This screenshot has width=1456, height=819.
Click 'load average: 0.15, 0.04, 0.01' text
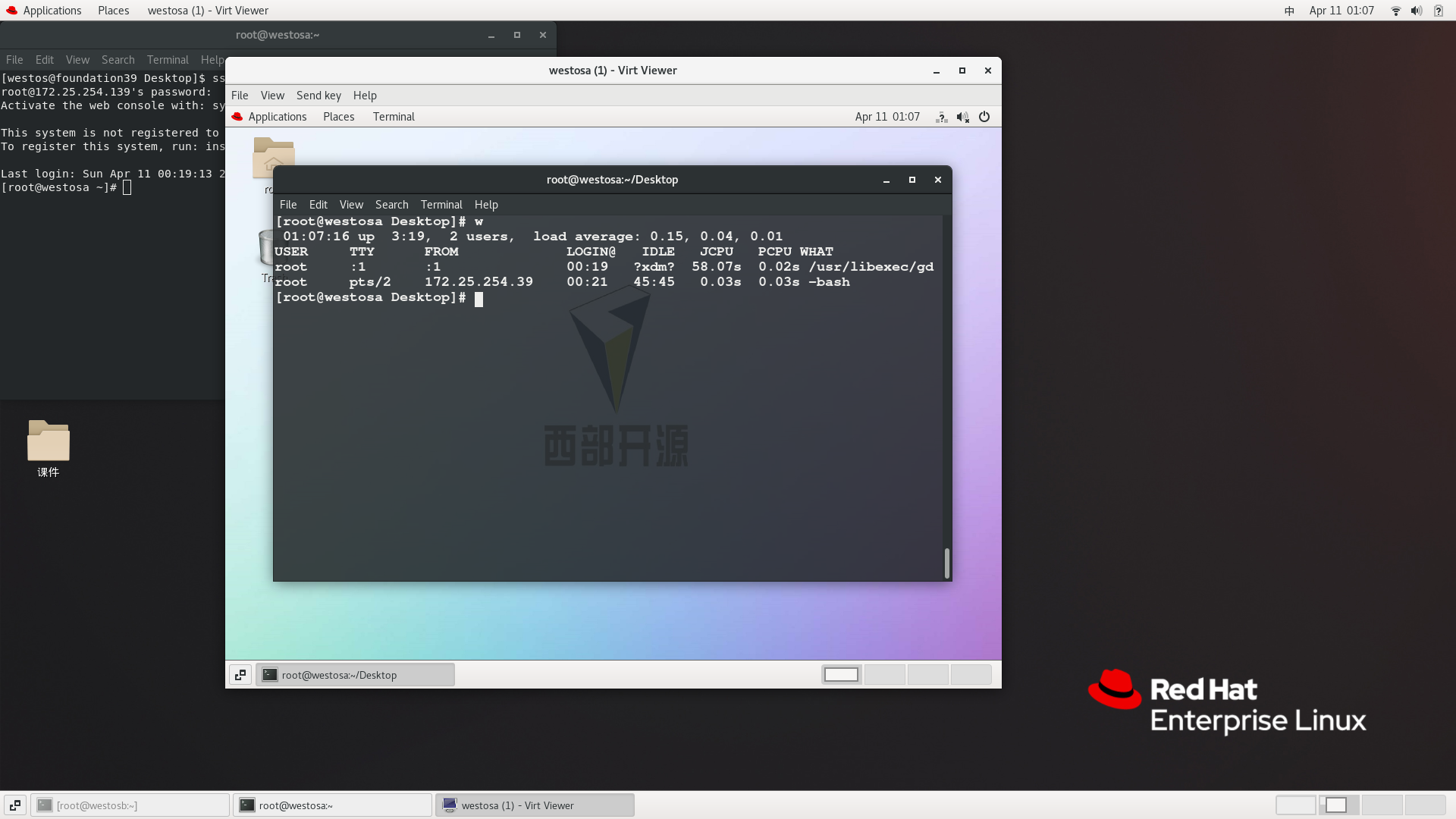tap(657, 237)
